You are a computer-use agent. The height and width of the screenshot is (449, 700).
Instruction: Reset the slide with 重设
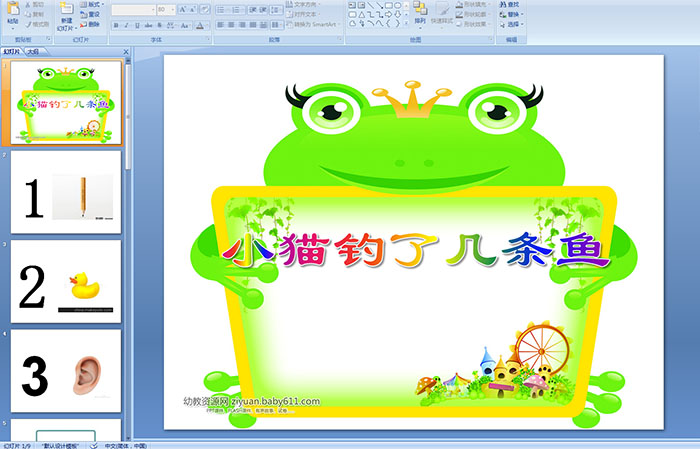(90, 15)
